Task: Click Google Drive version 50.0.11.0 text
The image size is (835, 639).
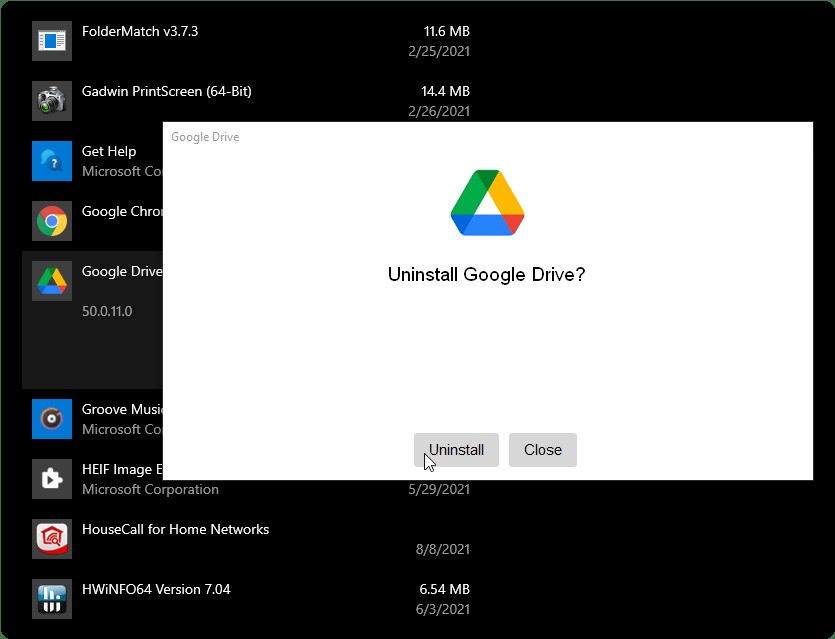Action: [x=107, y=311]
